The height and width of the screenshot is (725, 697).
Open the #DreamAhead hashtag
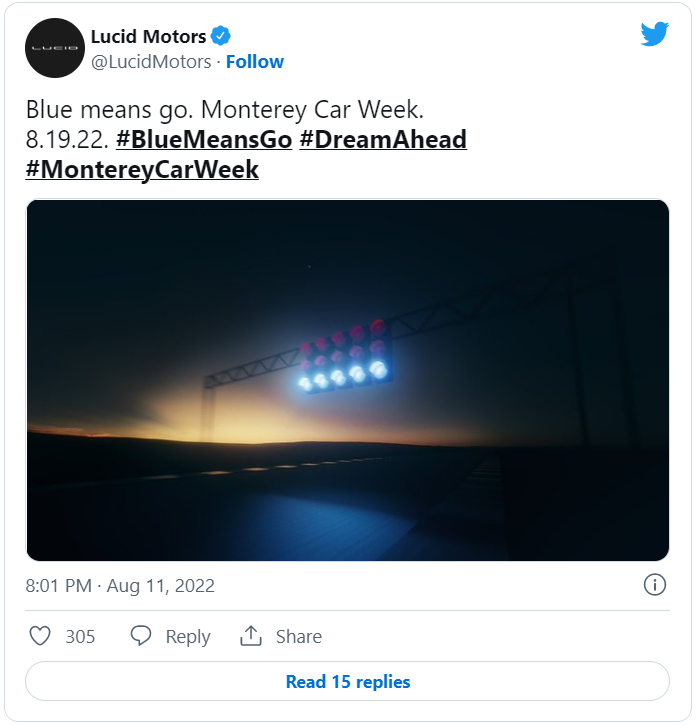click(x=383, y=140)
